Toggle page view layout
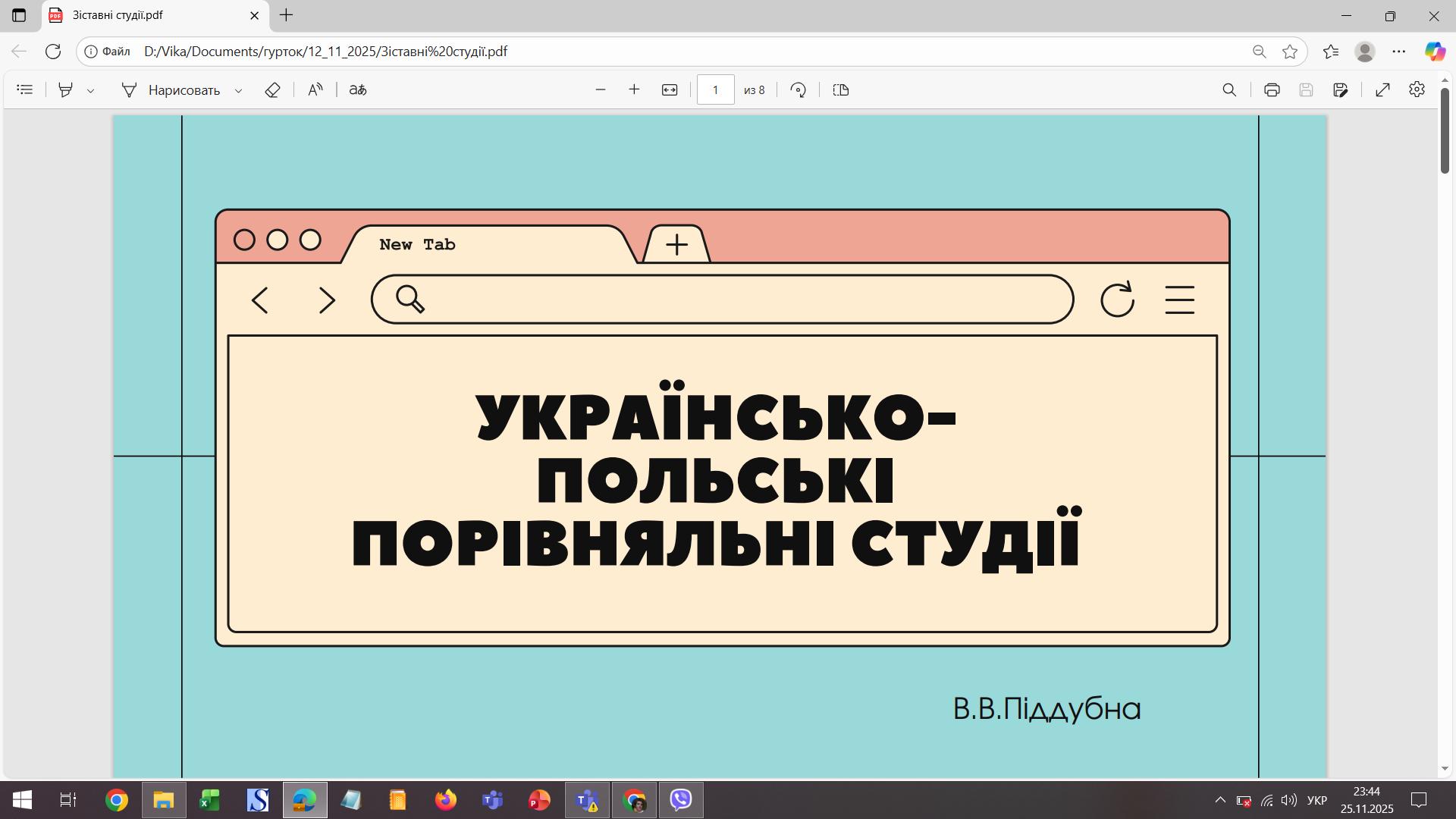 coord(840,89)
